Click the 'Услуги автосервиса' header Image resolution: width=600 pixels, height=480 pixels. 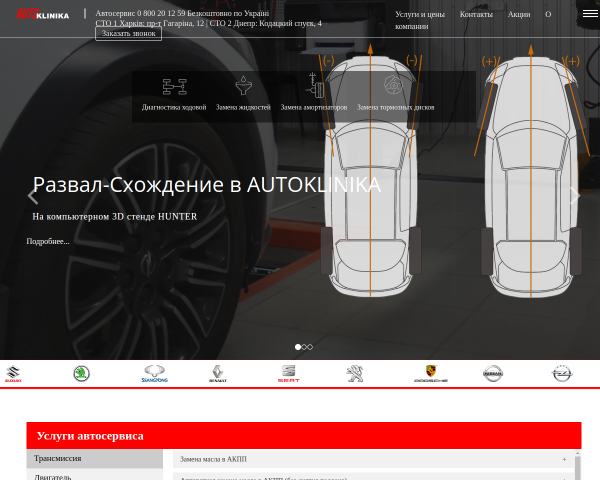[304, 436]
